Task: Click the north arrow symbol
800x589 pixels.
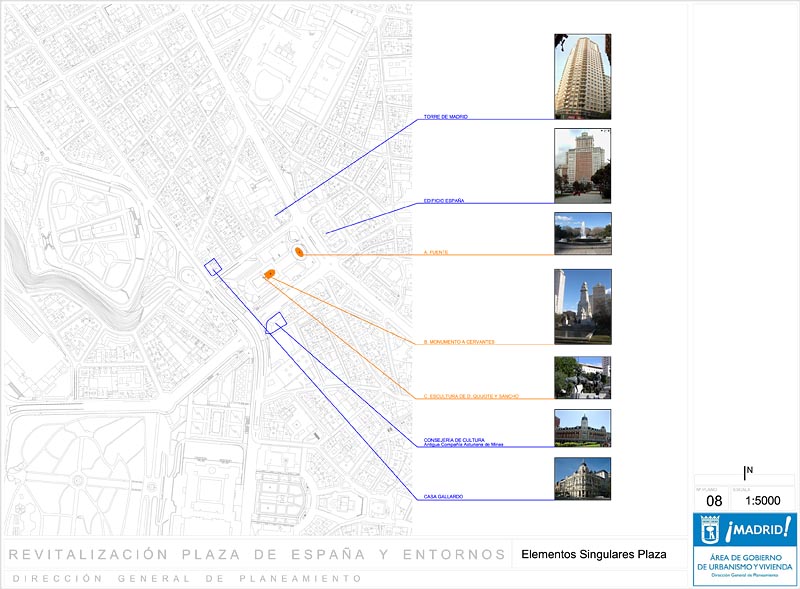Action: [746, 472]
